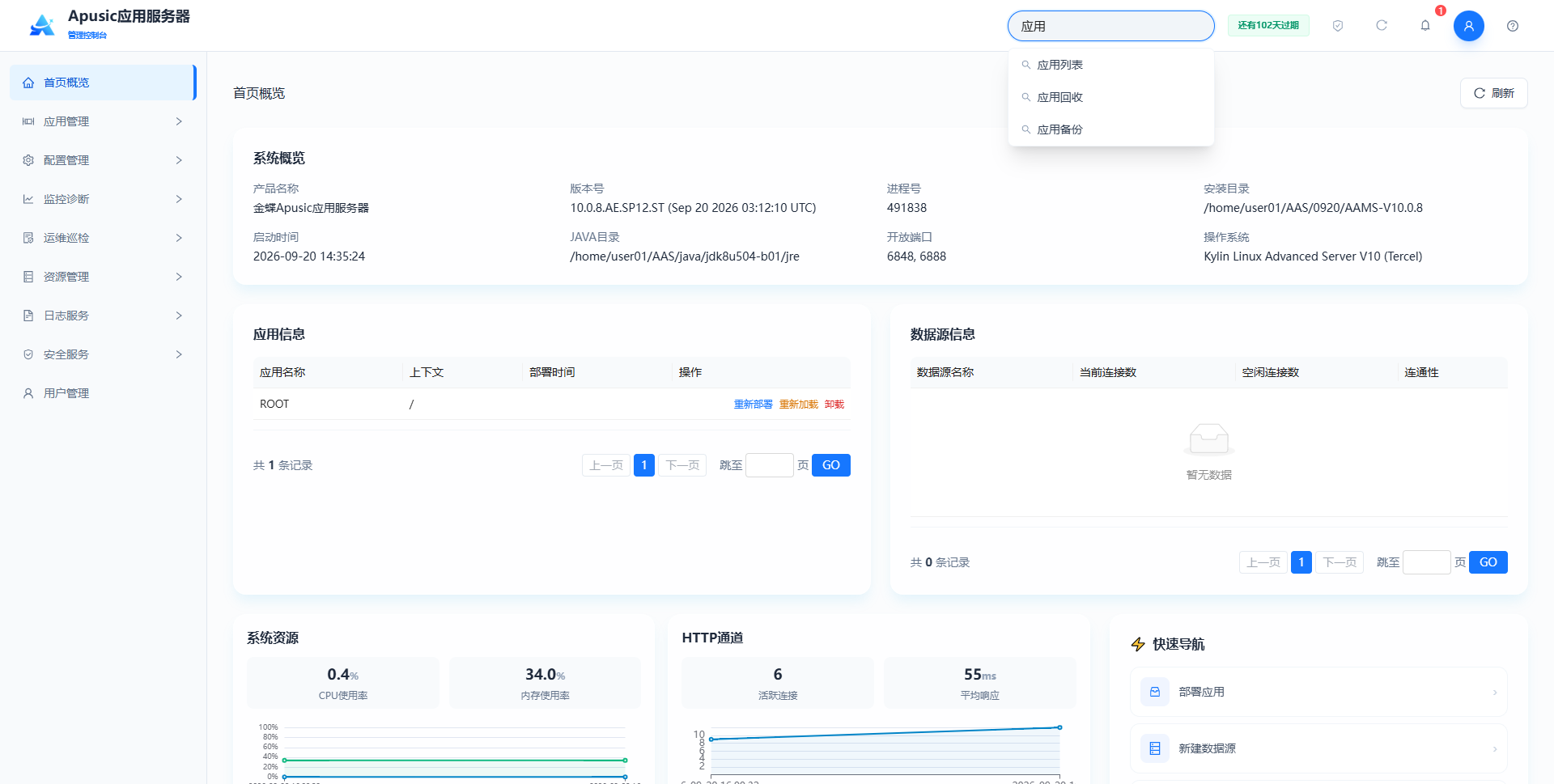Click 重新部署 for ROOT application
Image resolution: width=1554 pixels, height=784 pixels.
[753, 405]
